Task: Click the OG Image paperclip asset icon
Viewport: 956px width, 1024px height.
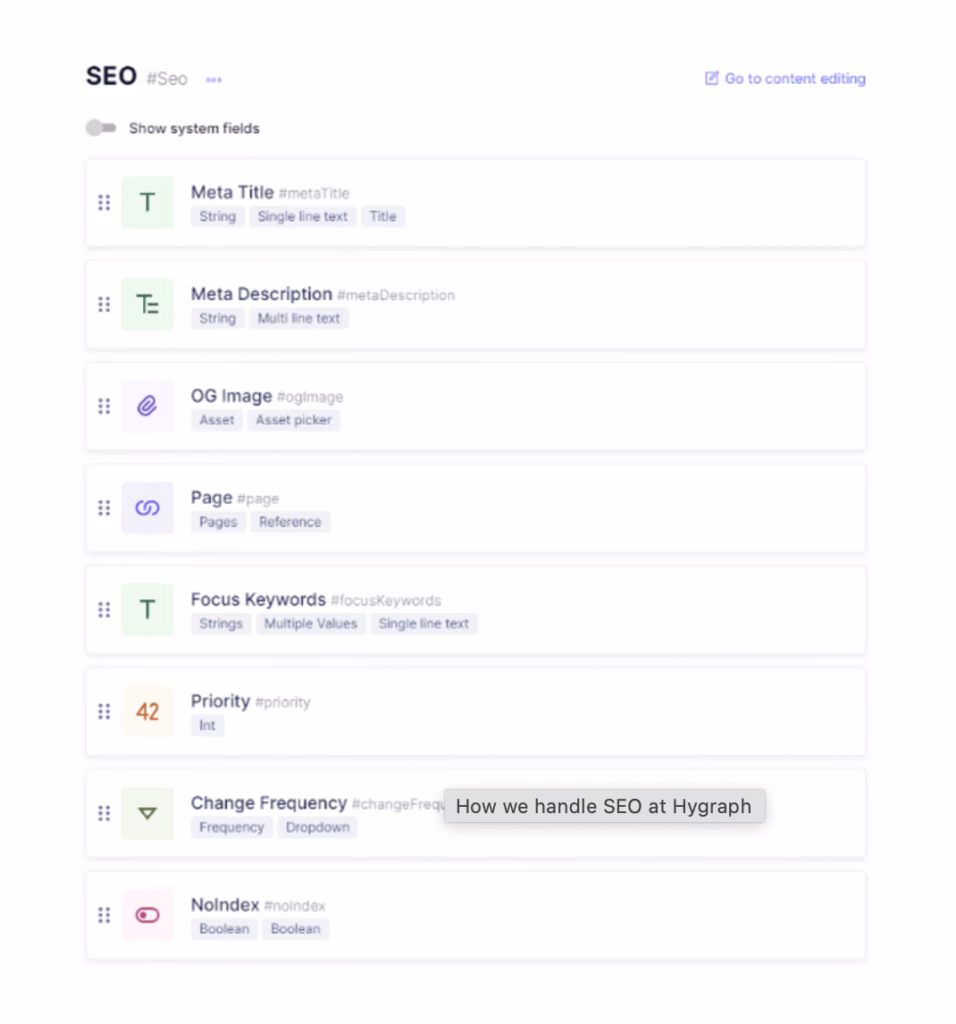Action: (x=147, y=406)
